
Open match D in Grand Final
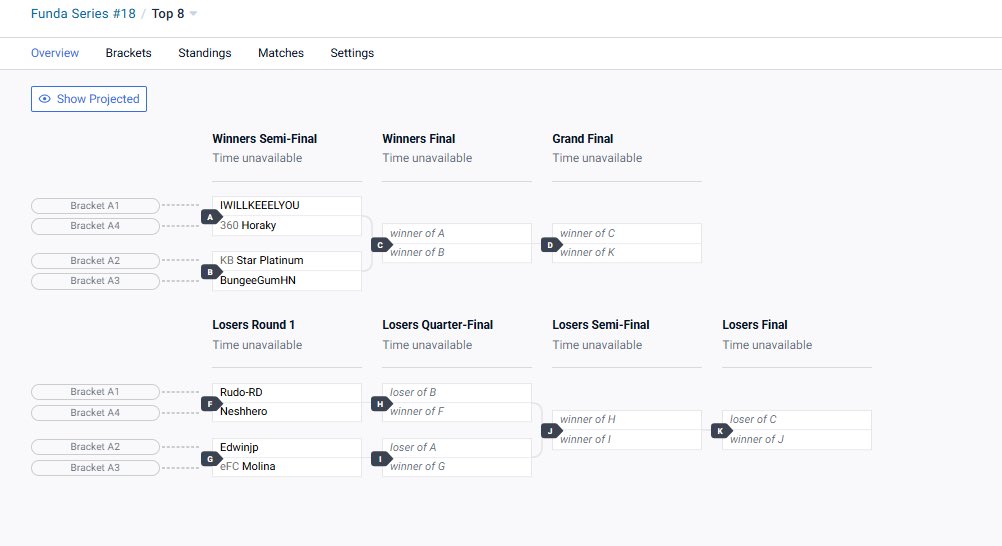coord(550,244)
